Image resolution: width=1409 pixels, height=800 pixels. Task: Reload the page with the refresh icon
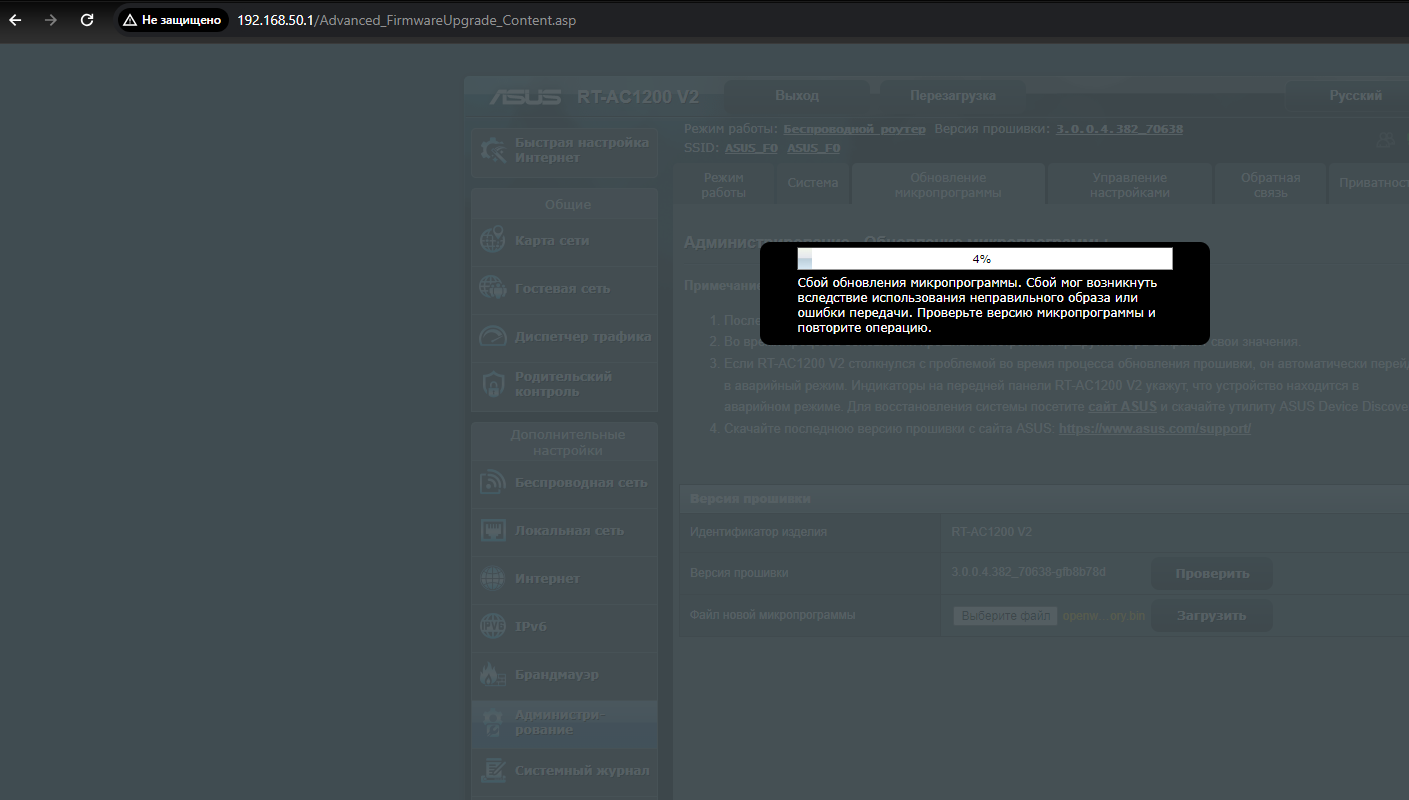click(x=87, y=20)
